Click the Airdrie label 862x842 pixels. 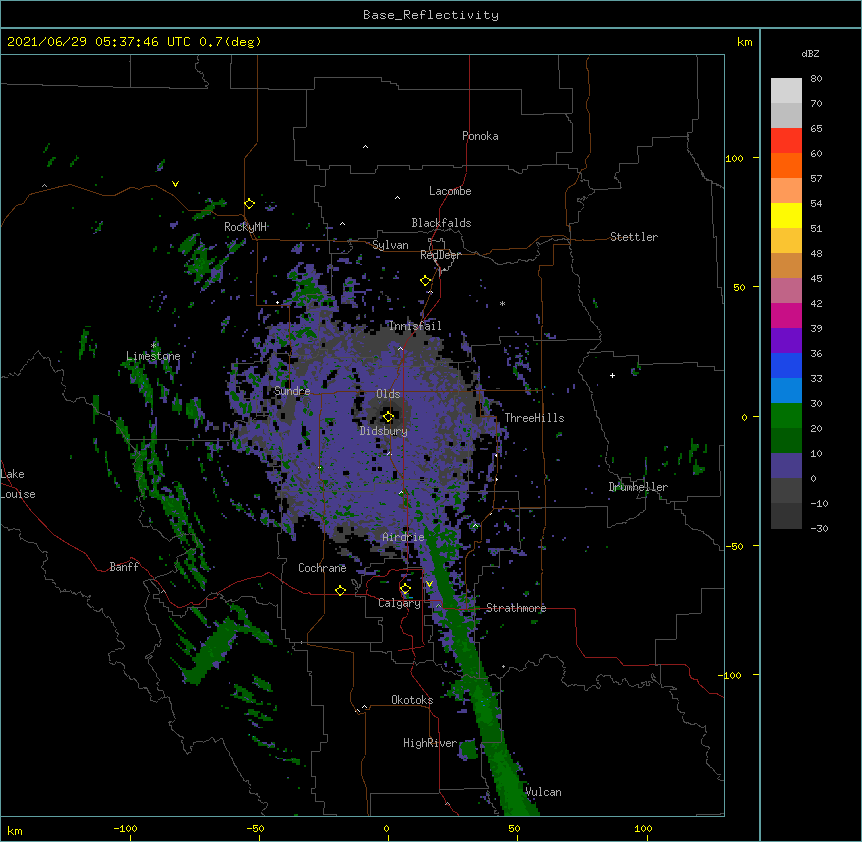coord(403,537)
